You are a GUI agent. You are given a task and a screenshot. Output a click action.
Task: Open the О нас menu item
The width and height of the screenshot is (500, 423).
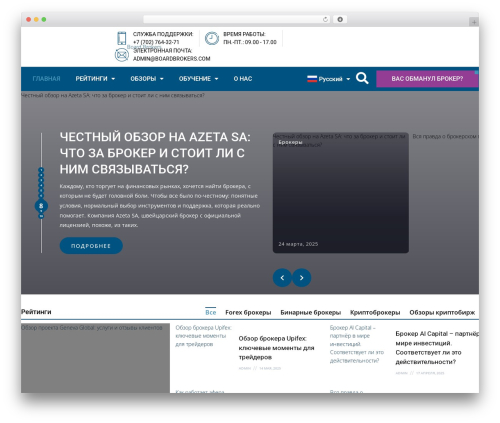click(x=243, y=79)
